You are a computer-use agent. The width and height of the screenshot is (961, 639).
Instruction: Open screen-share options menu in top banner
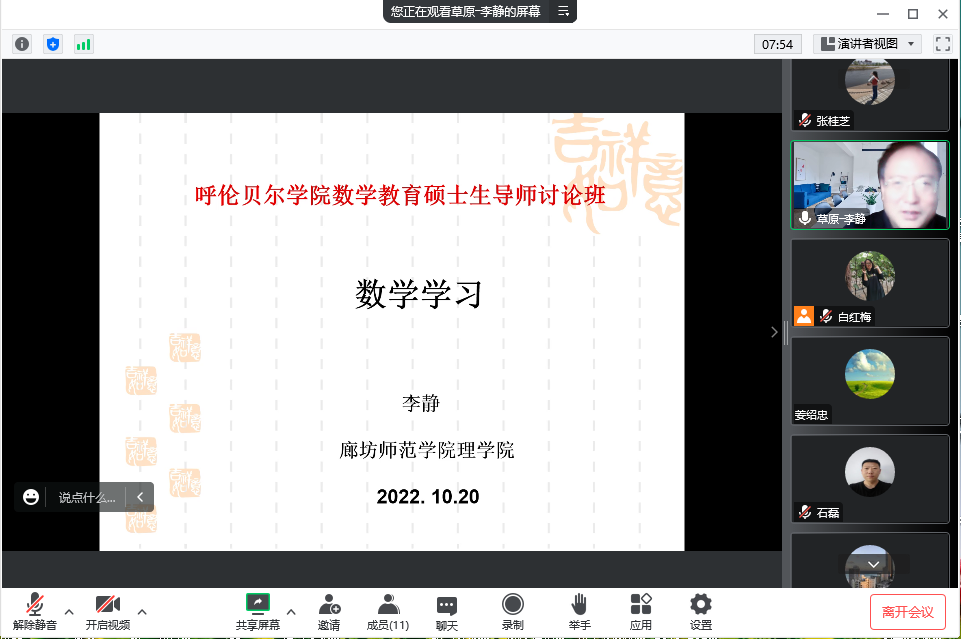pyautogui.click(x=563, y=12)
